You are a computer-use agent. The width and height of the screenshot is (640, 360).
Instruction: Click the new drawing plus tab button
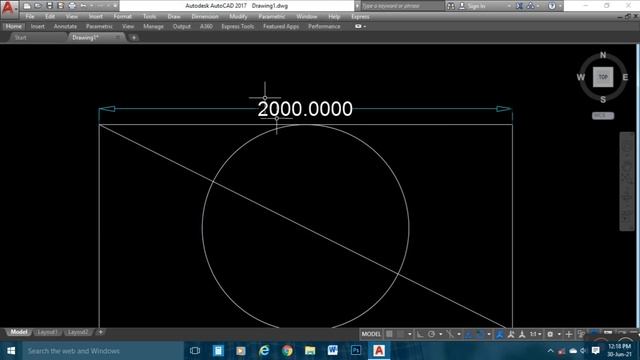(133, 38)
